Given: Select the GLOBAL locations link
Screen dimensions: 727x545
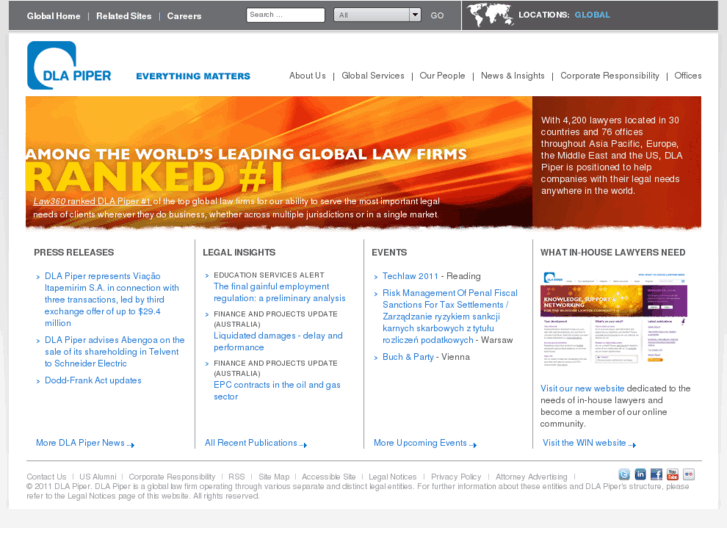Looking at the screenshot, I should 592,15.
